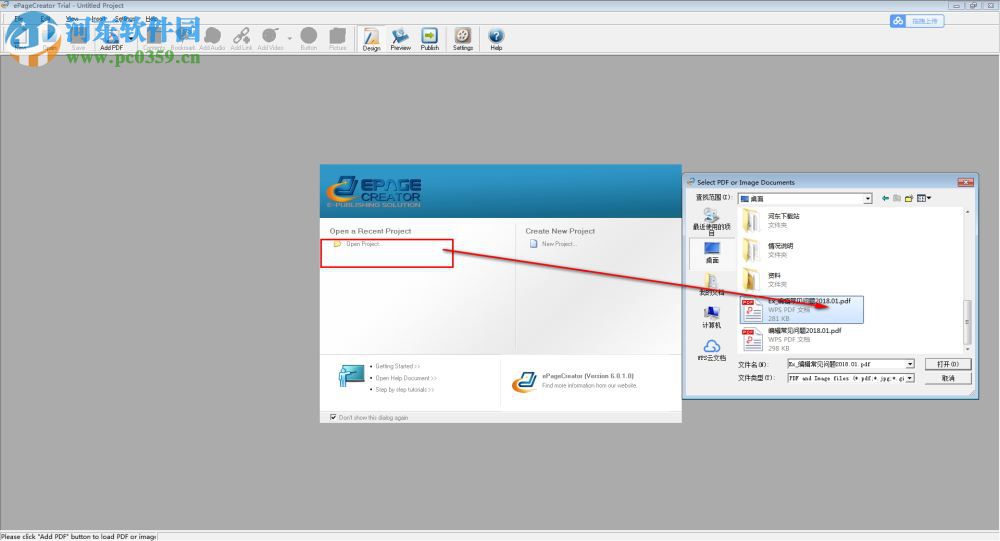
Task: Click the 打开 (Open) button
Action: point(948,364)
